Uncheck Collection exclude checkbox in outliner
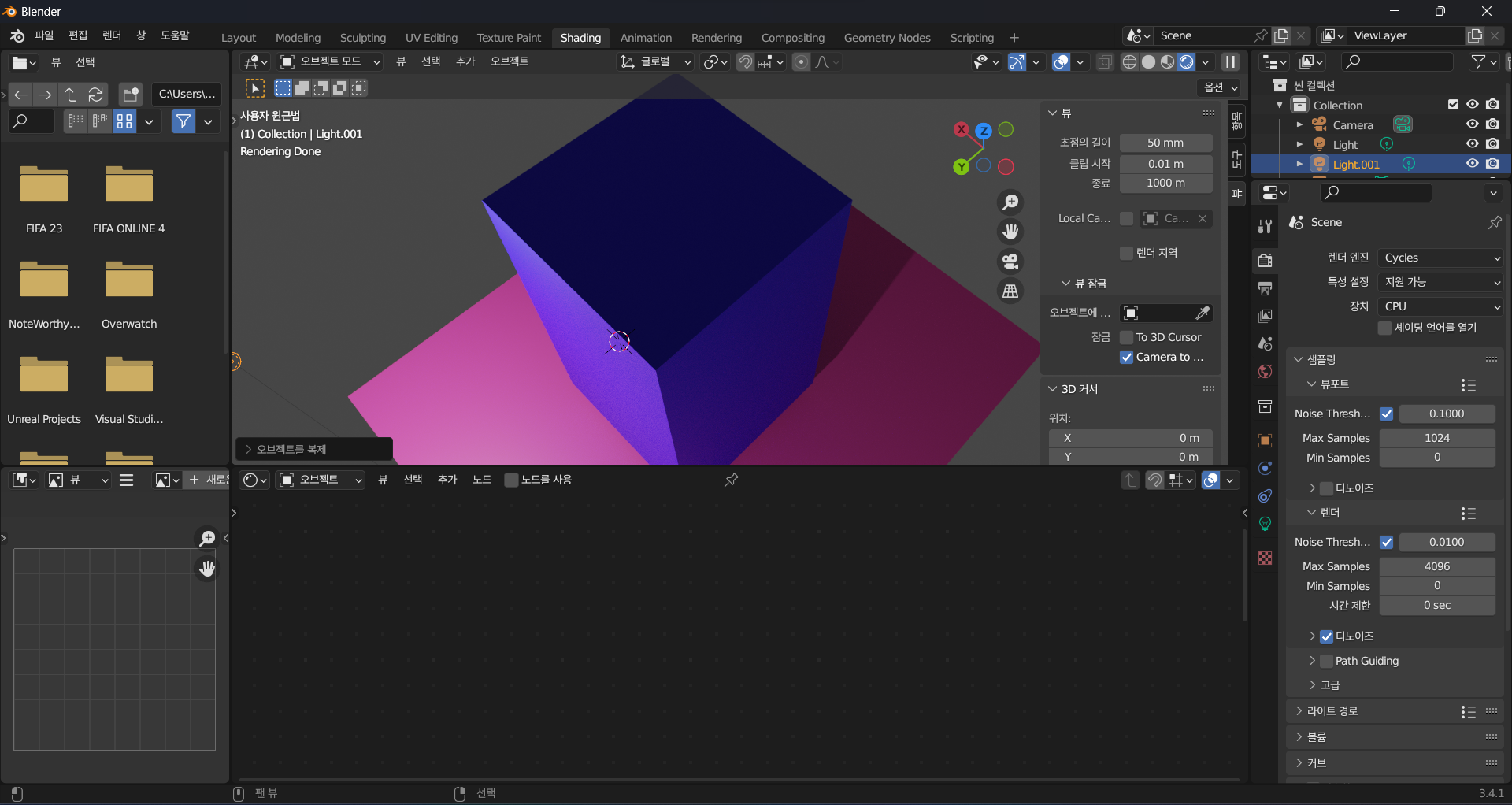Viewport: 1512px width, 805px height. tap(1453, 105)
